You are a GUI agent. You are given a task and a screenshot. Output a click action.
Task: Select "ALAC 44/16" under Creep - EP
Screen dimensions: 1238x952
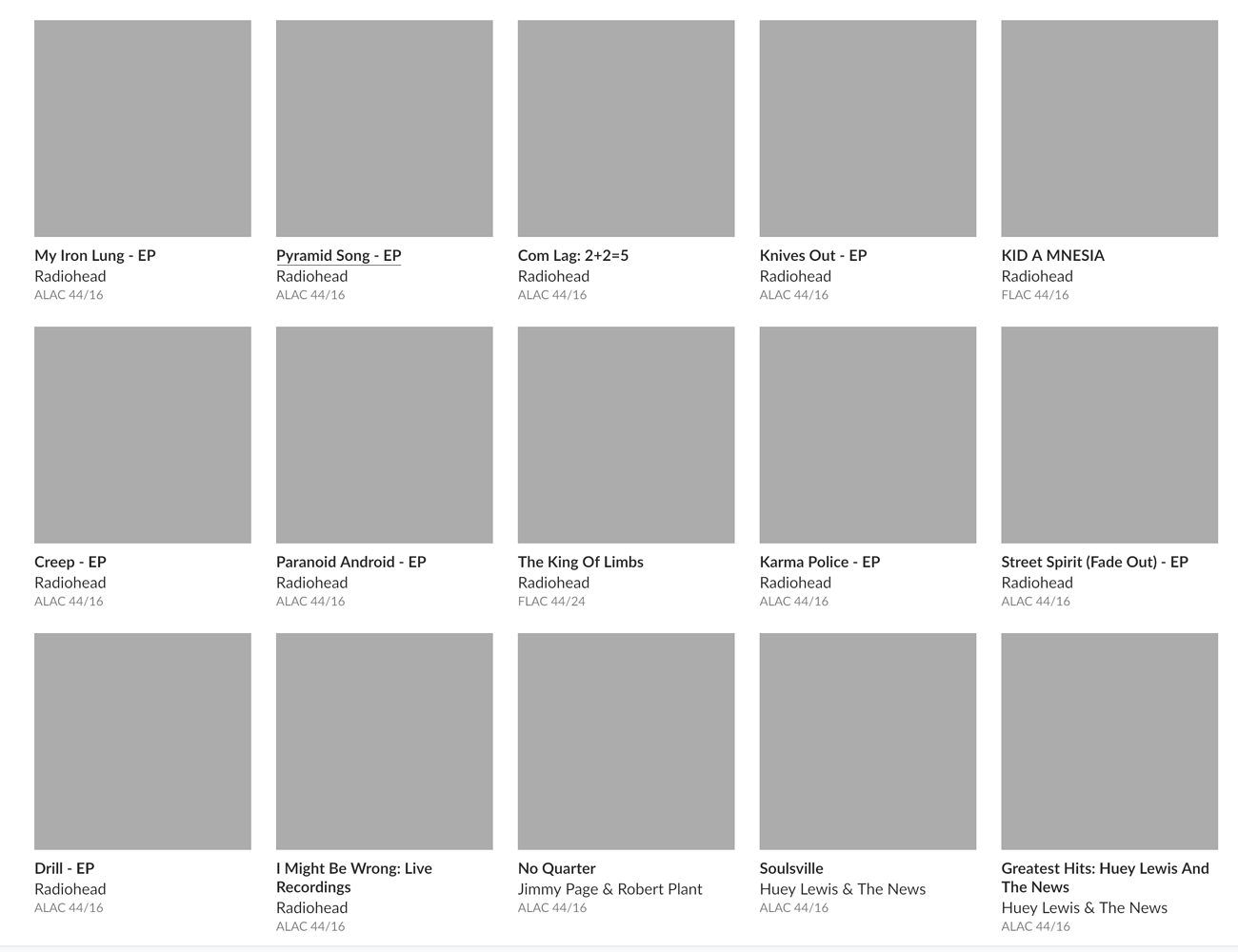[x=70, y=602]
